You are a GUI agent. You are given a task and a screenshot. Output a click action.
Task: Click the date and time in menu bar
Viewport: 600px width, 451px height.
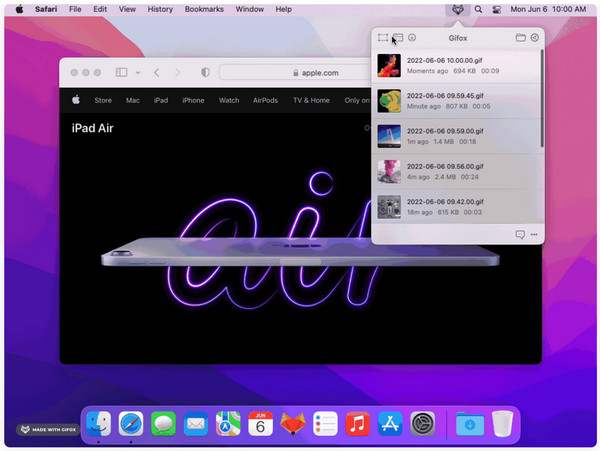pos(548,9)
